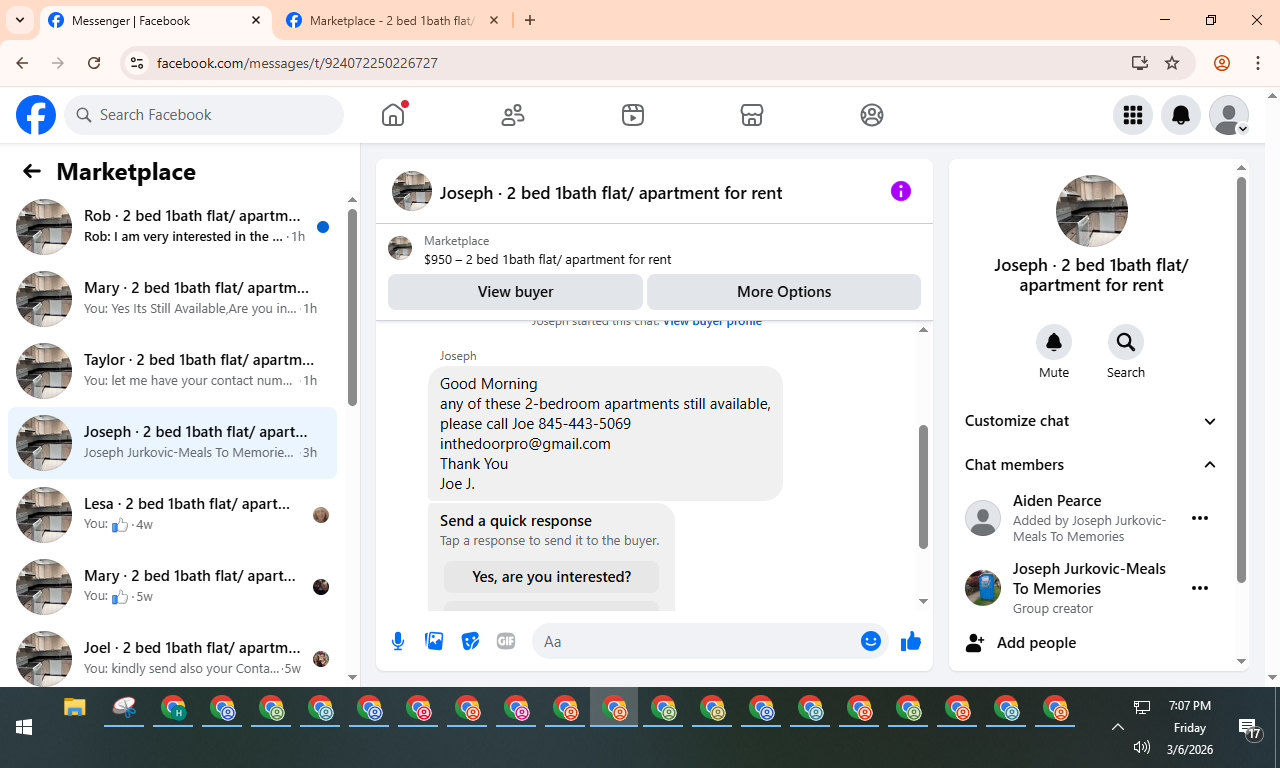1280x768 pixels.
Task: Mute this chat with bell icon
Action: 1054,342
